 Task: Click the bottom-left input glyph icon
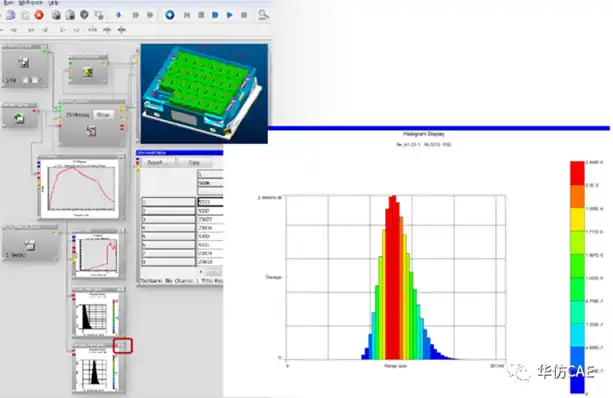coord(29,246)
